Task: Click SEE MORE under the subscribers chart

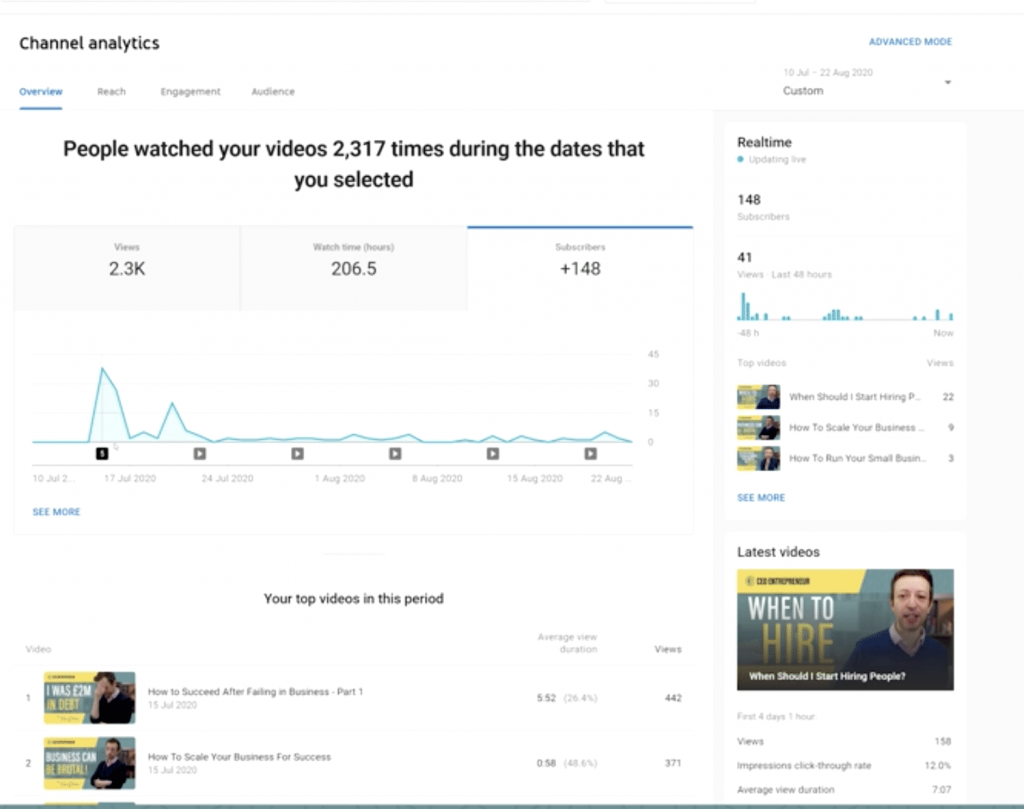Action: (x=56, y=512)
